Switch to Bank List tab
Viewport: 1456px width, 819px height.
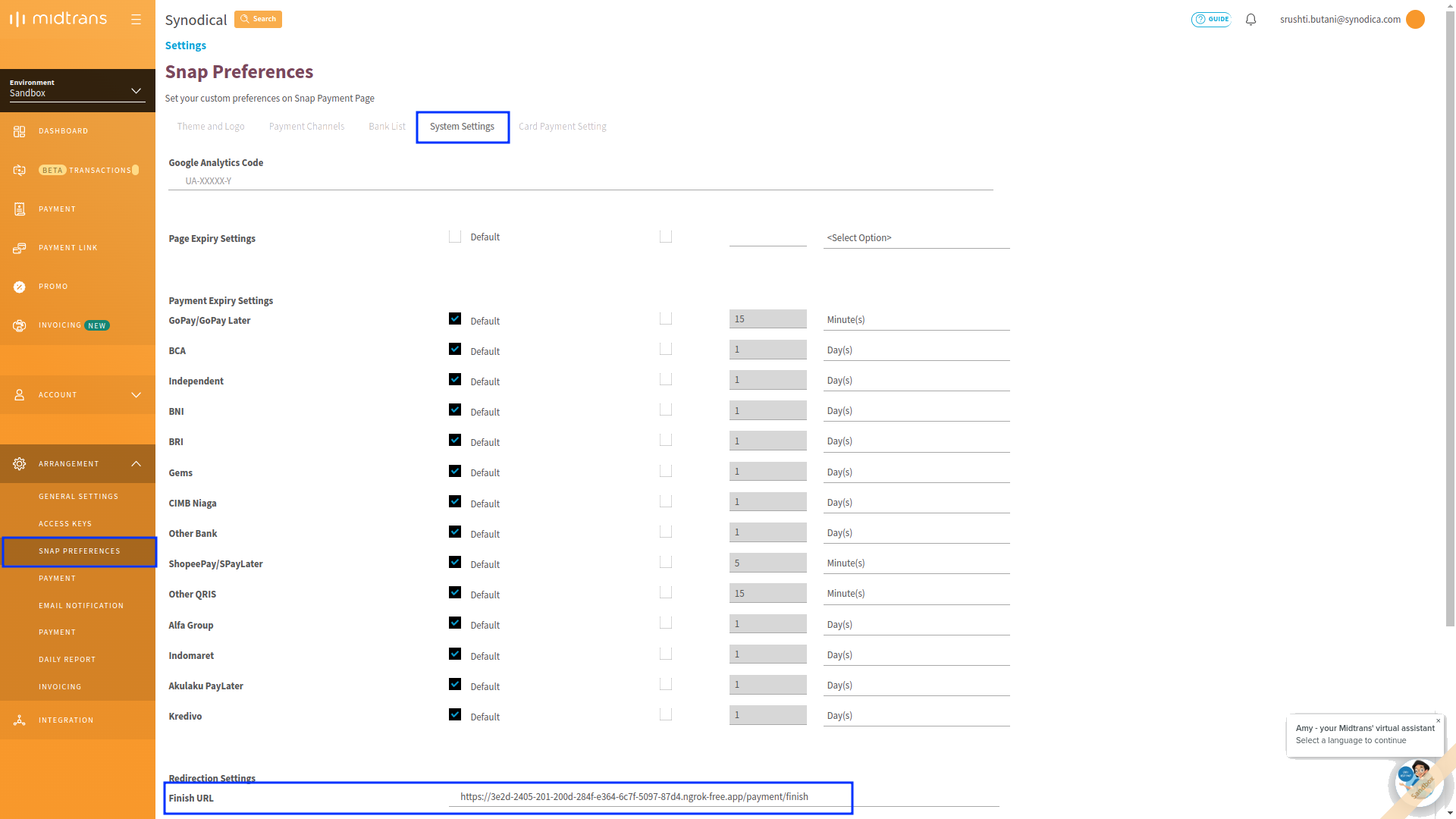pos(387,127)
